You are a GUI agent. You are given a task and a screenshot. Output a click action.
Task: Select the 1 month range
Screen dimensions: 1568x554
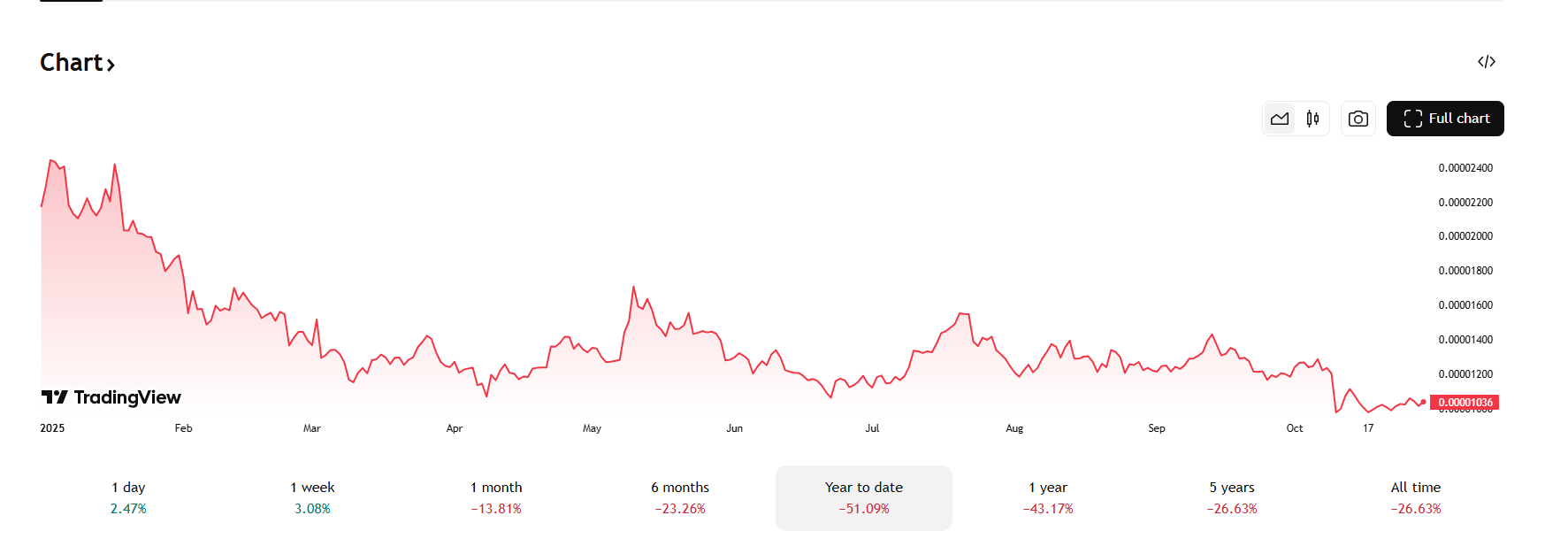pyautogui.click(x=496, y=497)
